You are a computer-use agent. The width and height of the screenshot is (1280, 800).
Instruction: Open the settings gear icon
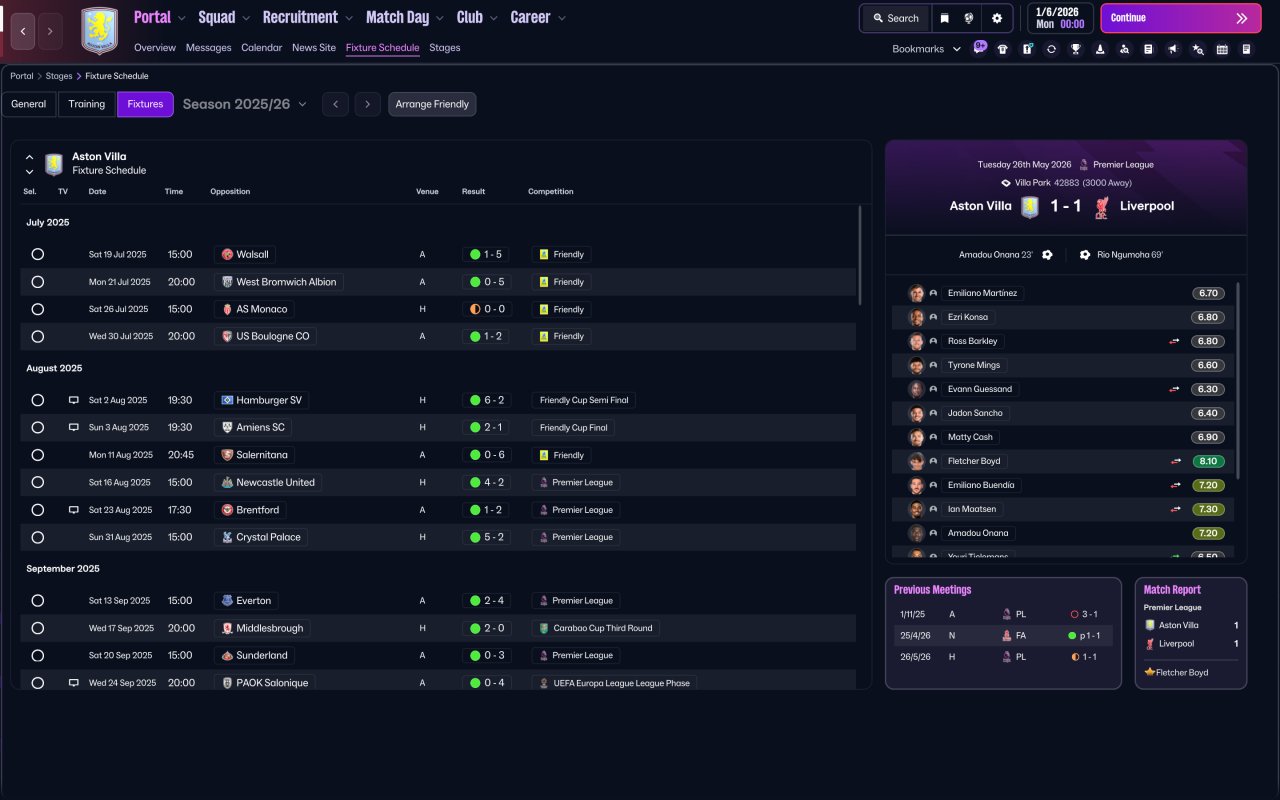(x=996, y=18)
